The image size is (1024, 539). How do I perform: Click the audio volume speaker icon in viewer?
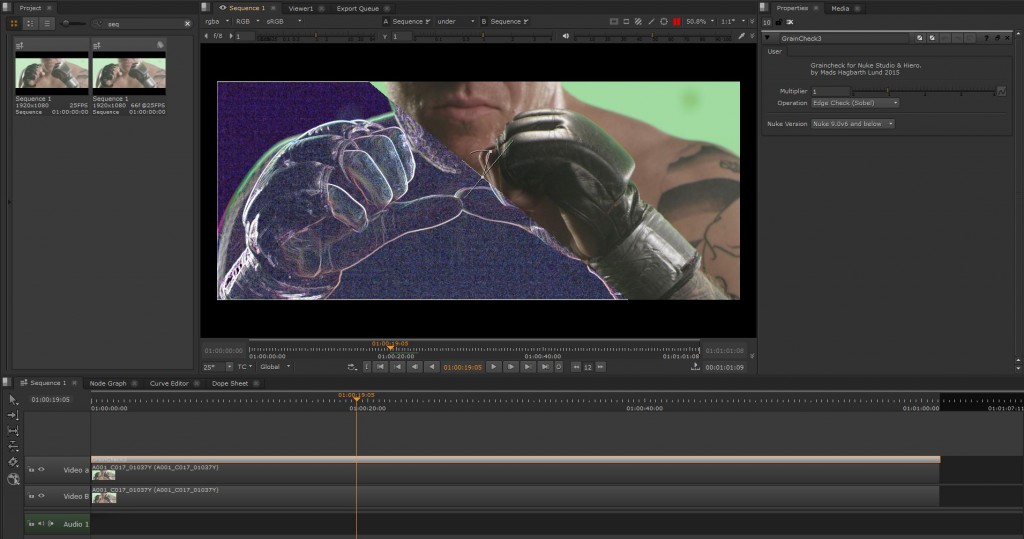click(566, 36)
